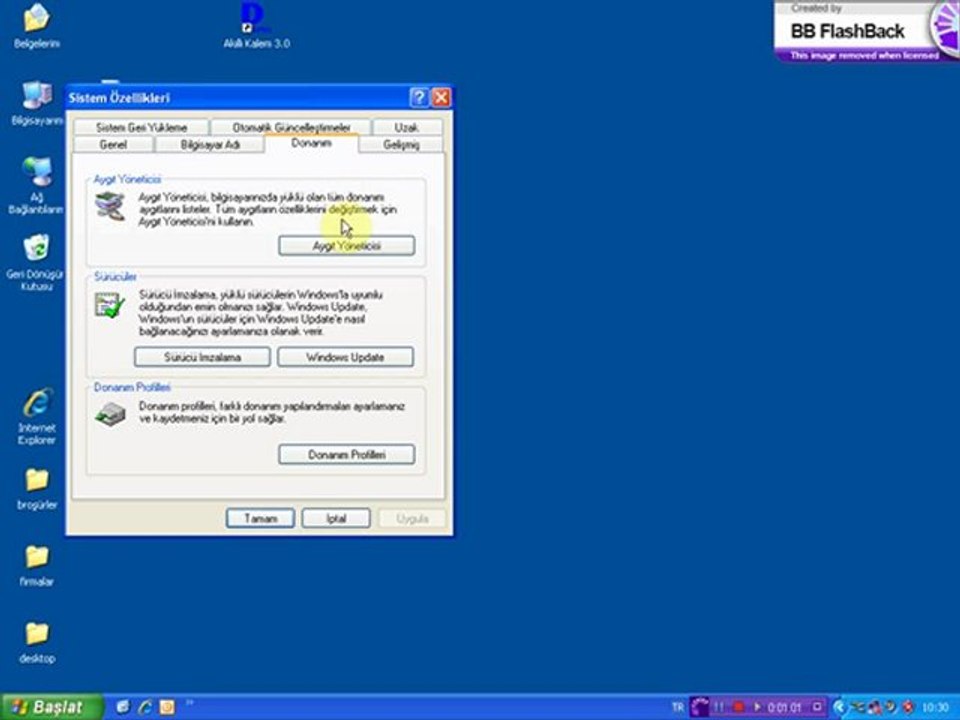
Task: Click the recording timer 0:01:01
Action: 784,707
